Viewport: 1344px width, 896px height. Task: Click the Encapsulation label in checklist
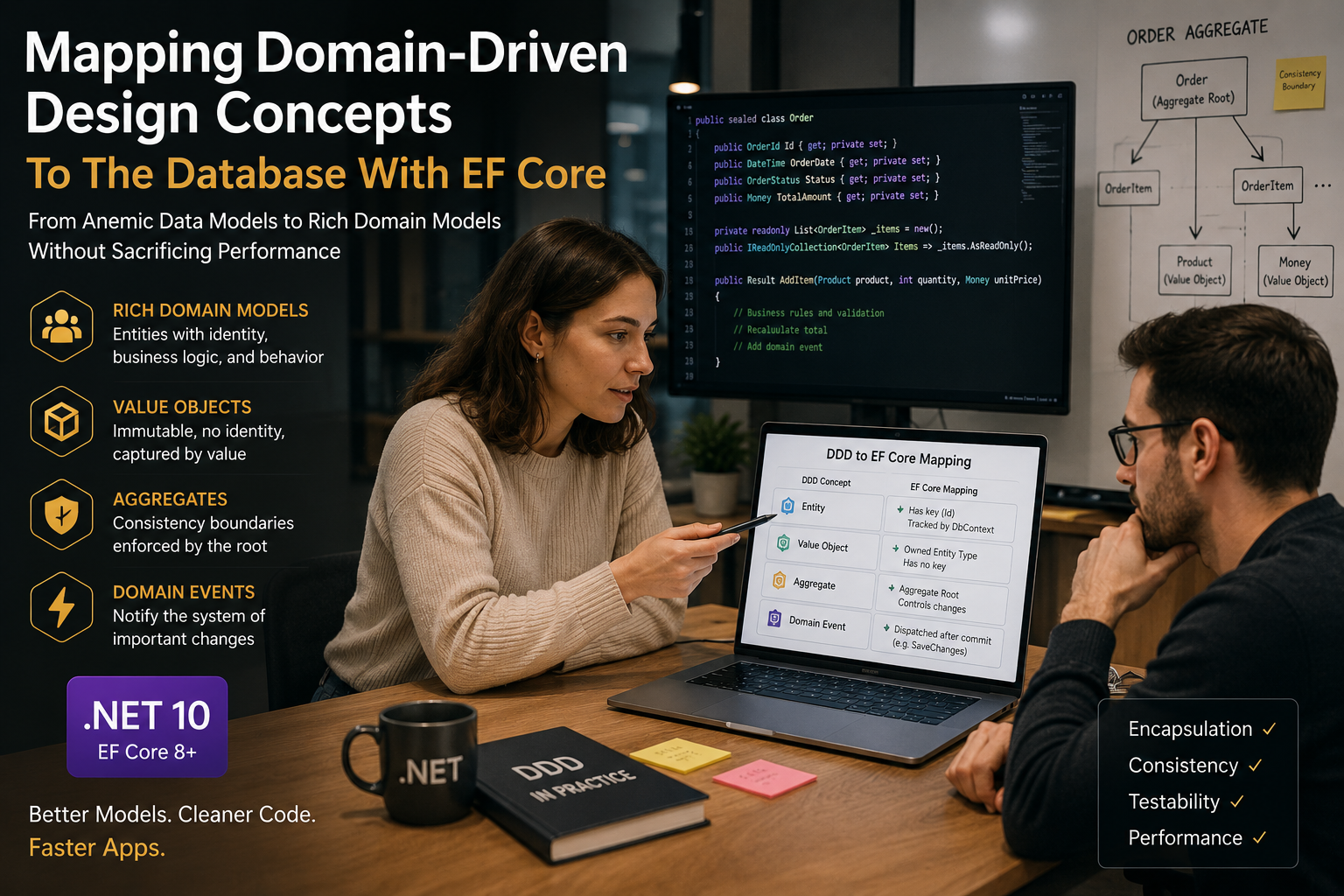(x=1190, y=729)
